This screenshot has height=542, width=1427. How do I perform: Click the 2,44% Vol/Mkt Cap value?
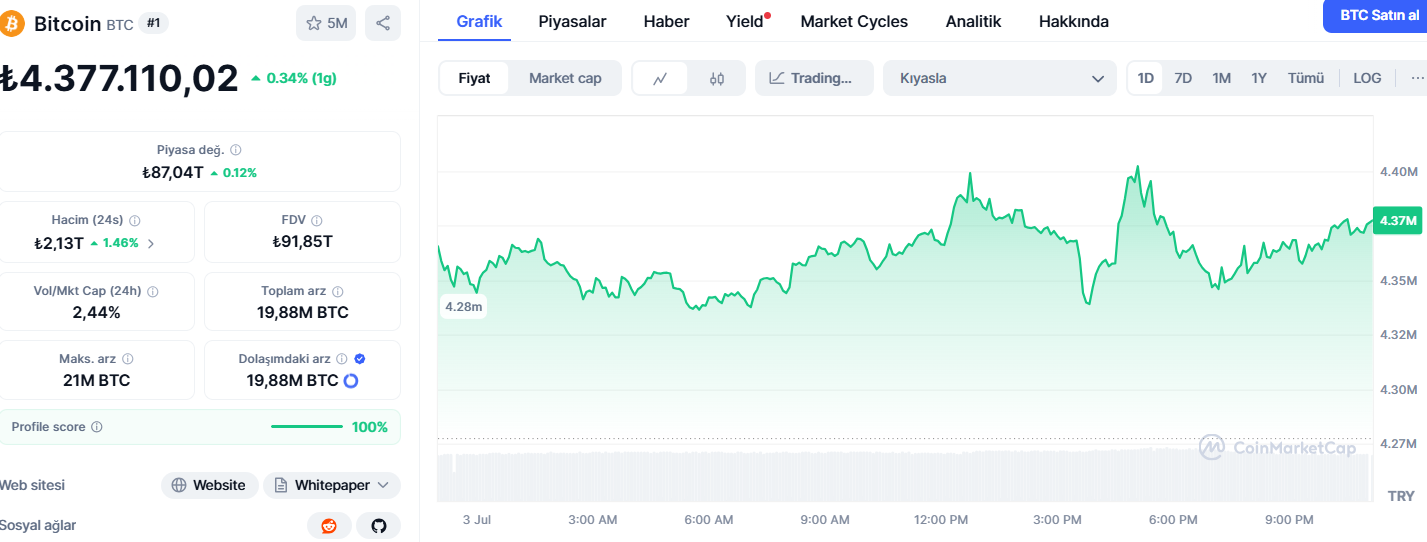(x=96, y=312)
